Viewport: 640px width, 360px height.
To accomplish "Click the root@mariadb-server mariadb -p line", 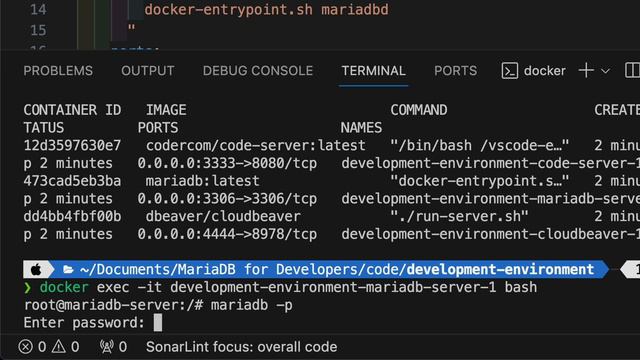I will tap(158, 305).
